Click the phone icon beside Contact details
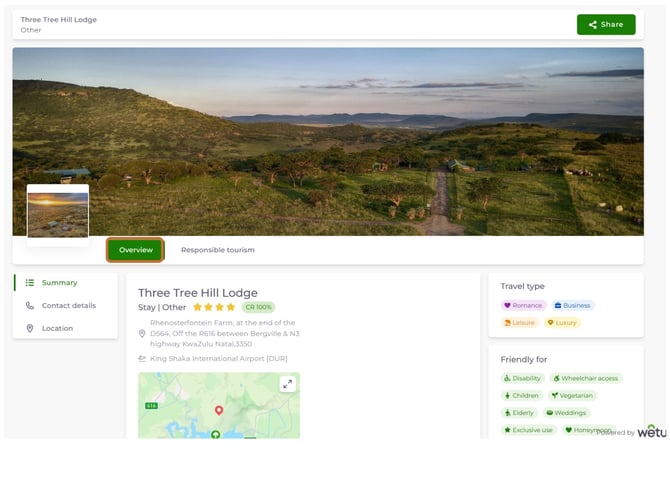The width and height of the screenshot is (670, 482). pos(29,306)
